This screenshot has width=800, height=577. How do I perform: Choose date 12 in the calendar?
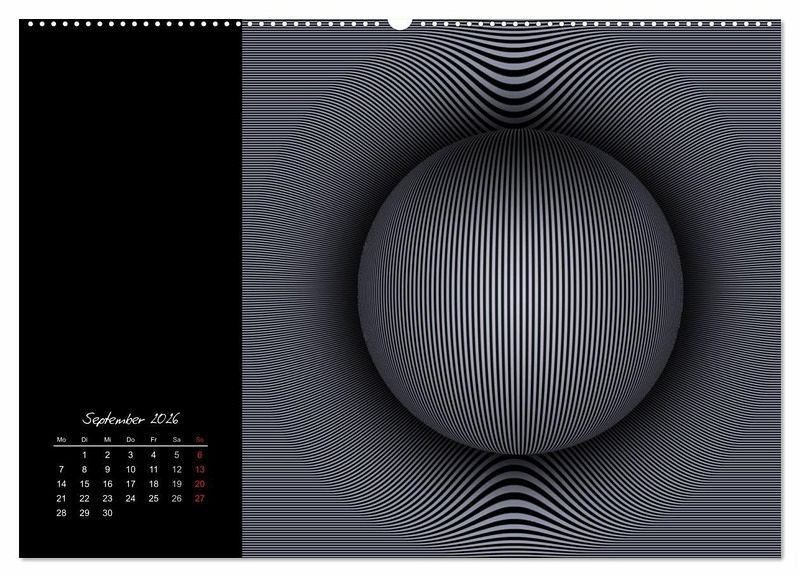177,469
